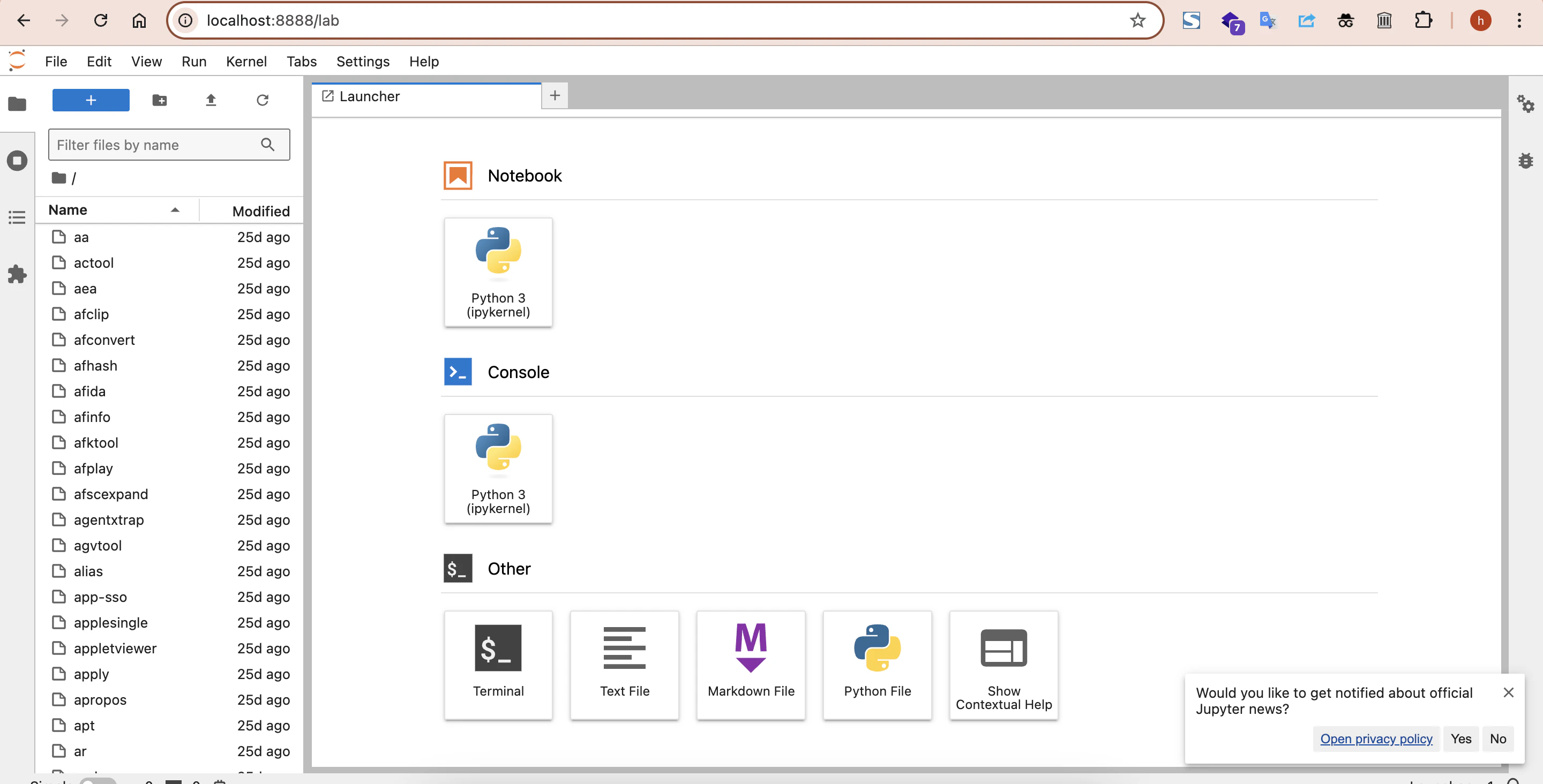Open the File Browser sidebar panel
Viewport: 1543px width, 784px height.
(17, 103)
